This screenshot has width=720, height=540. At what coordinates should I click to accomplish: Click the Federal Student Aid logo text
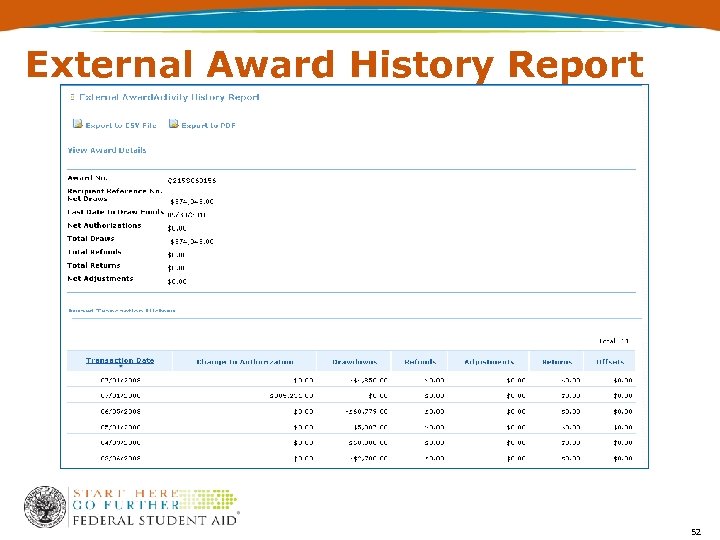[x=155, y=521]
